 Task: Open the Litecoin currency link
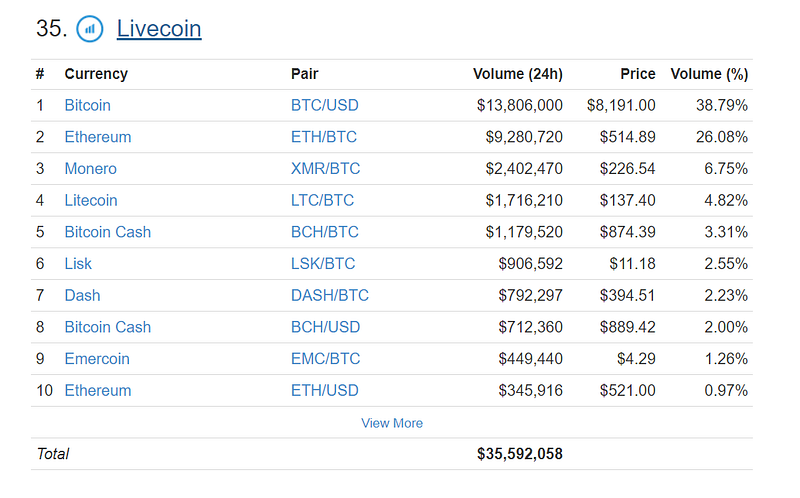[91, 200]
